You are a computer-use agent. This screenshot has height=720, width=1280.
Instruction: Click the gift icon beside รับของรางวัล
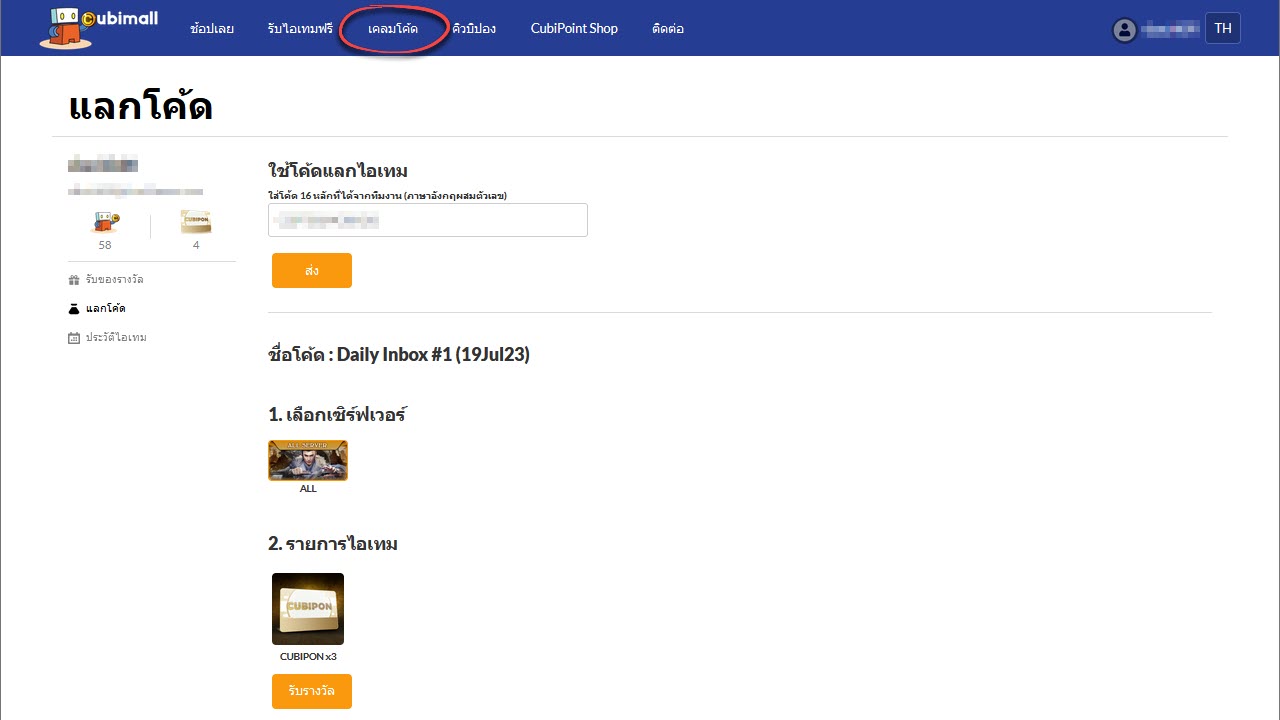(x=74, y=279)
